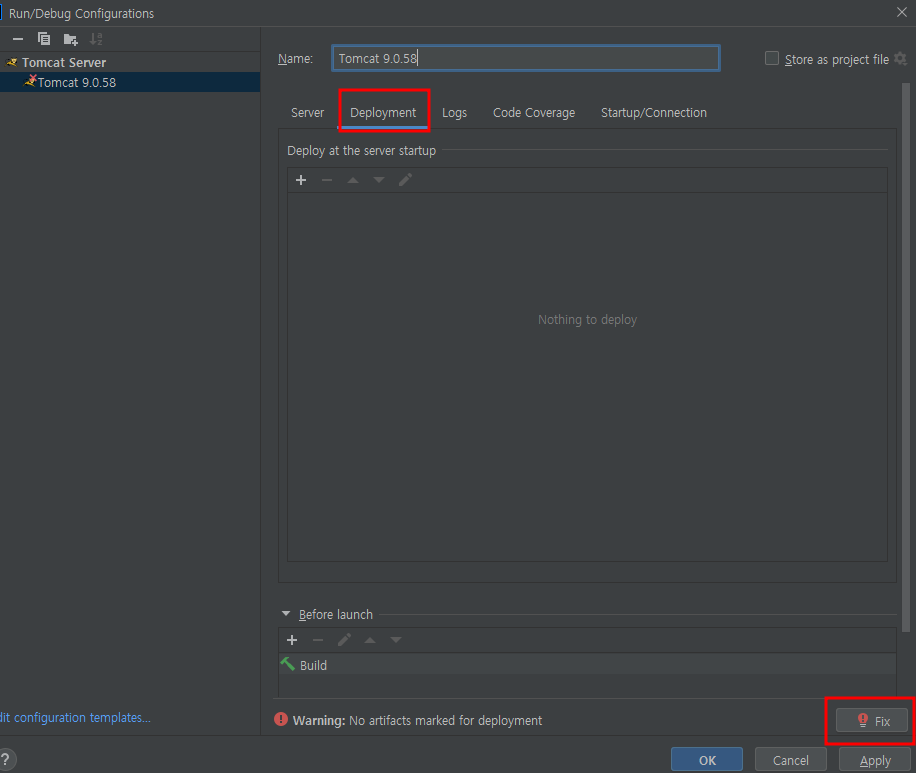Select the Tomcat 9.0.58 configuration
916x773 pixels.
click(x=130, y=82)
